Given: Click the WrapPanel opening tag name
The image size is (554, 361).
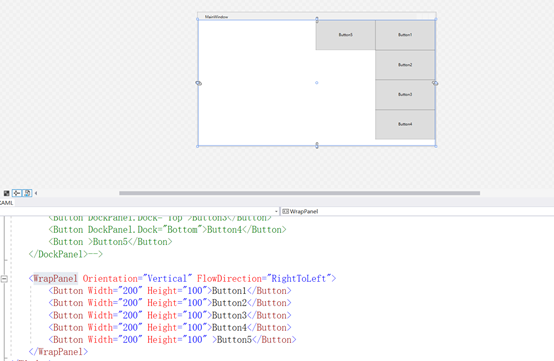Looking at the screenshot, I should point(55,279).
